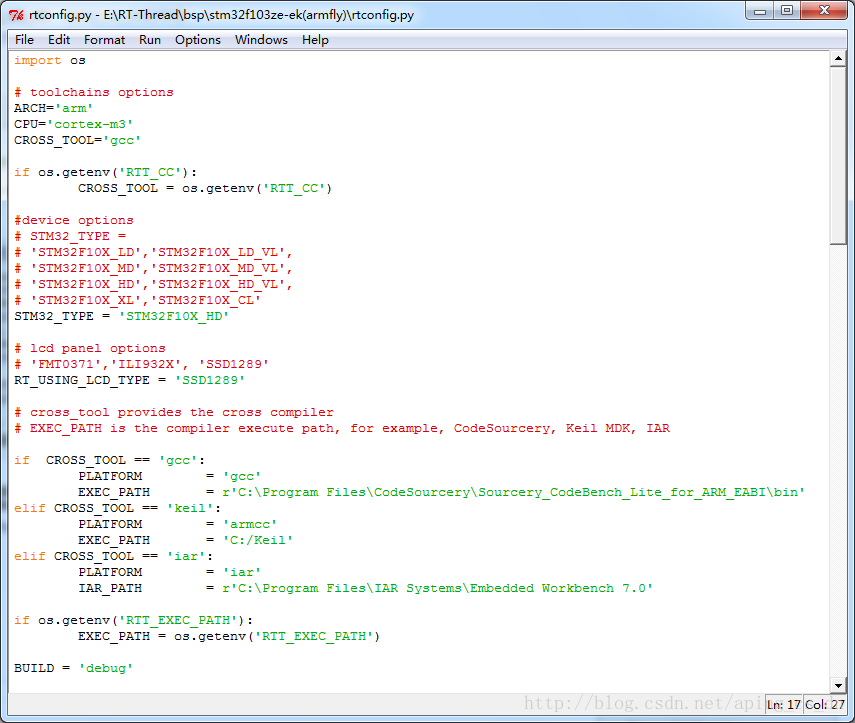Open the Help menu

point(315,40)
